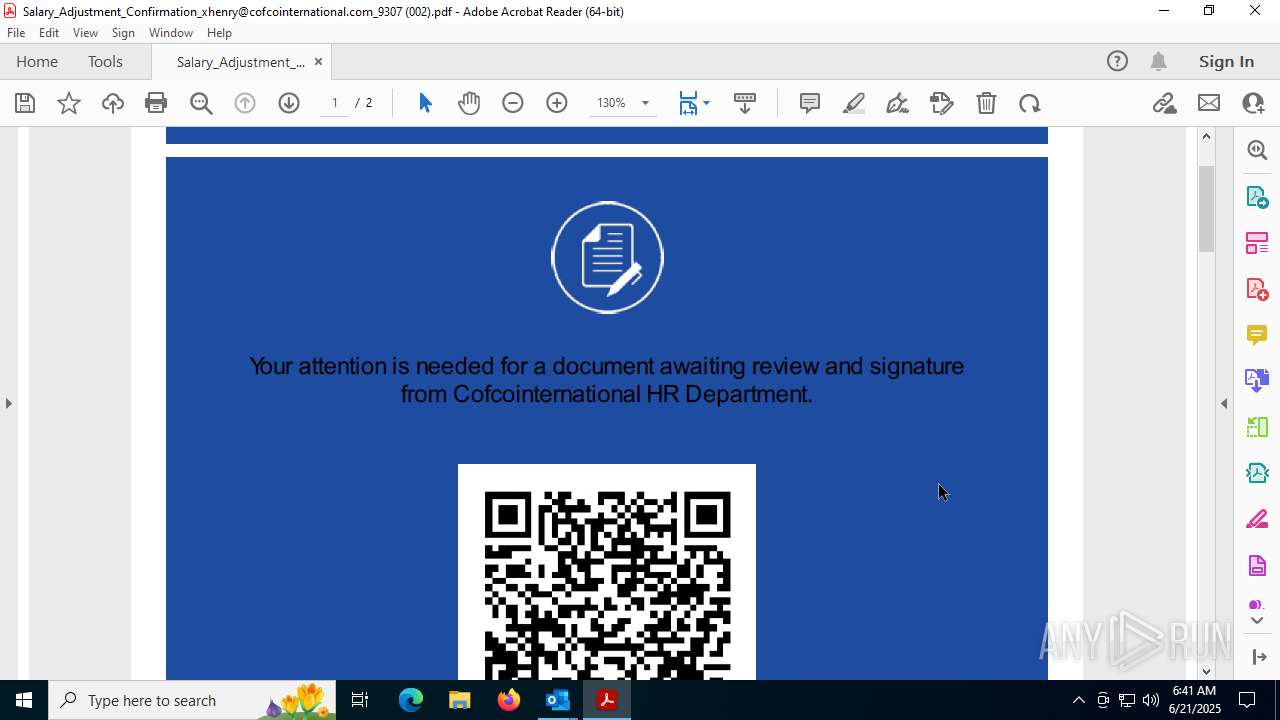Launch Microsoft Edge from the taskbar
This screenshot has height=720, width=1280.
point(411,700)
